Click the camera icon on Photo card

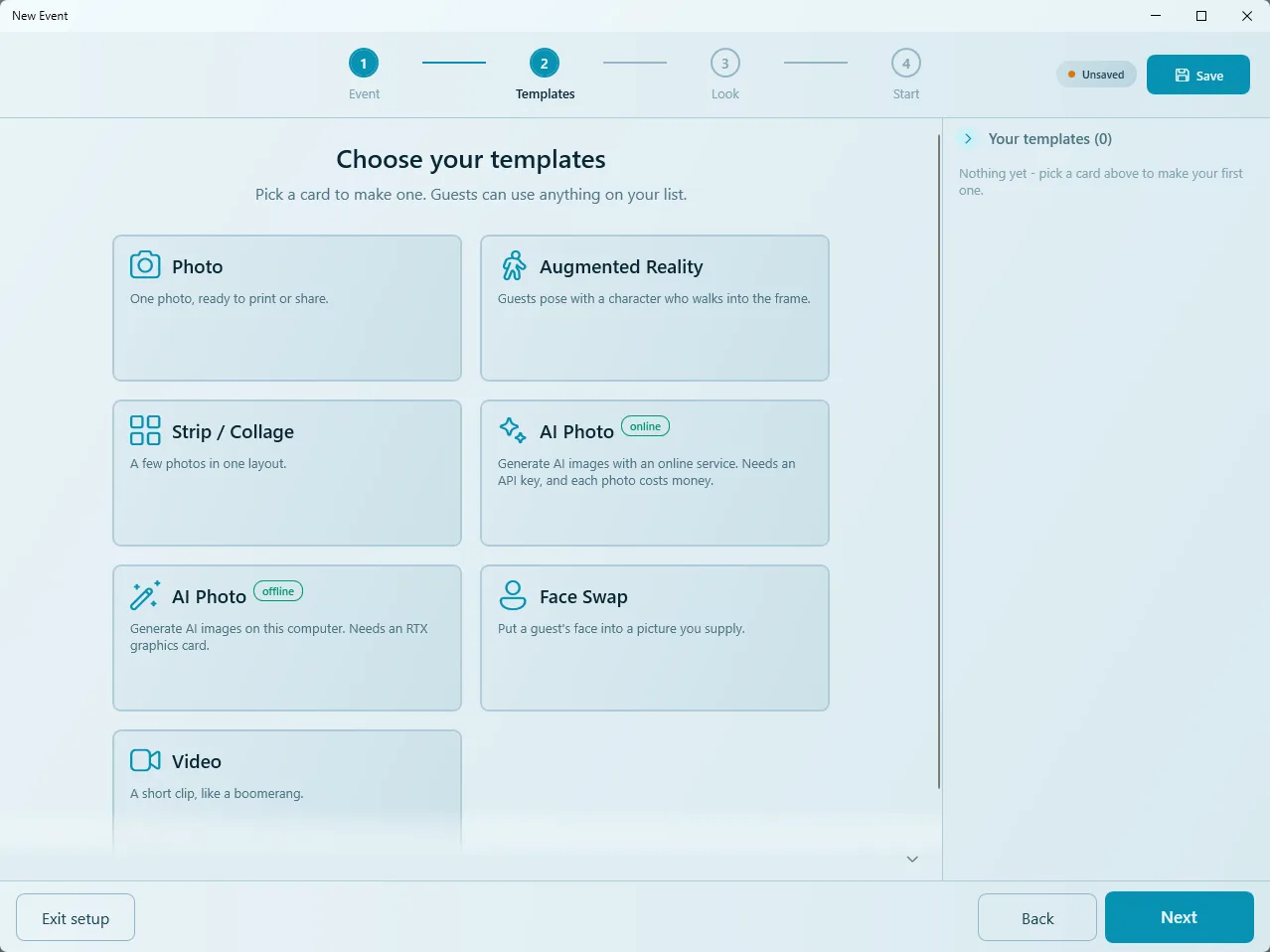pyautogui.click(x=145, y=264)
